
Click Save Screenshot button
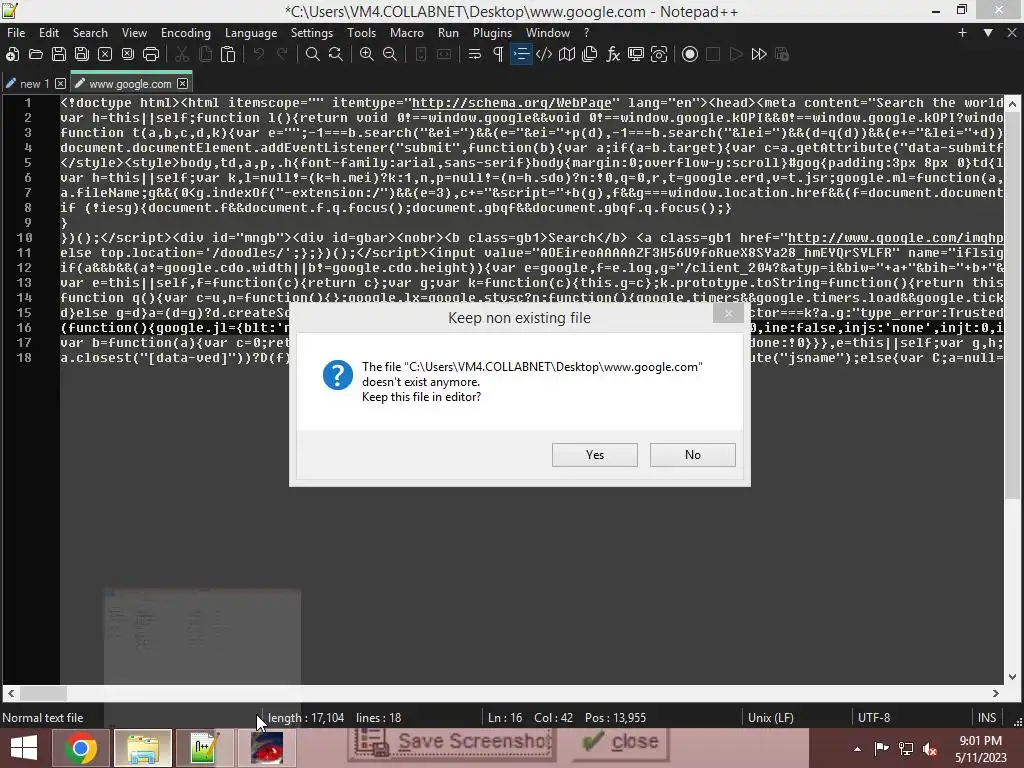click(x=454, y=743)
